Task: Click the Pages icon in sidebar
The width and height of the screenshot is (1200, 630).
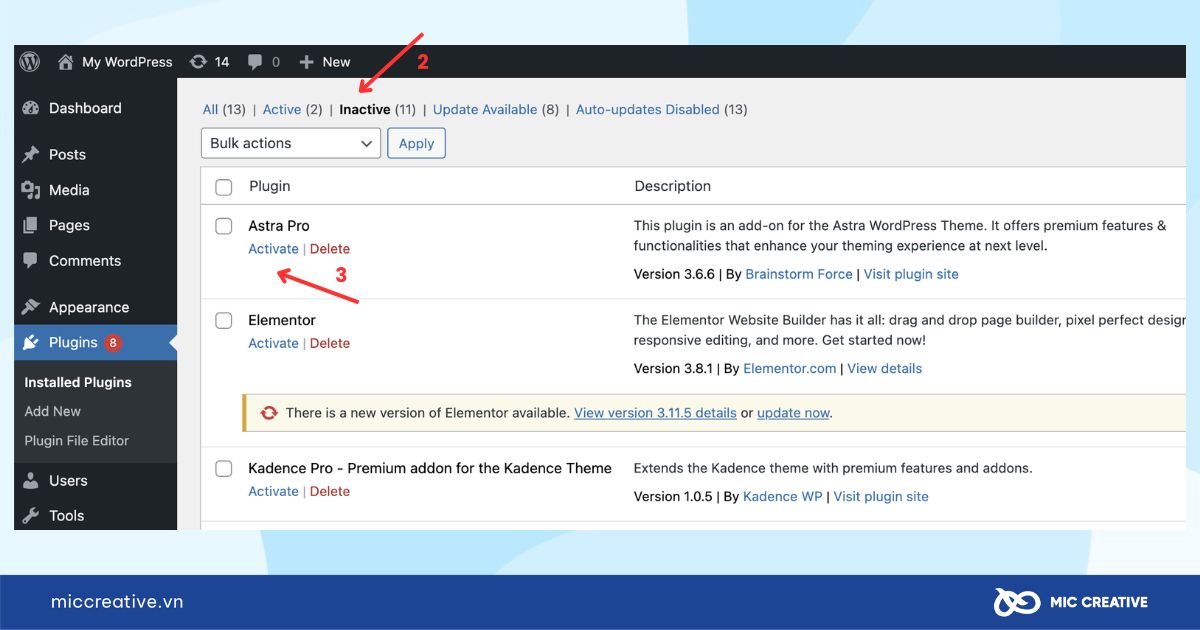Action: [31, 225]
